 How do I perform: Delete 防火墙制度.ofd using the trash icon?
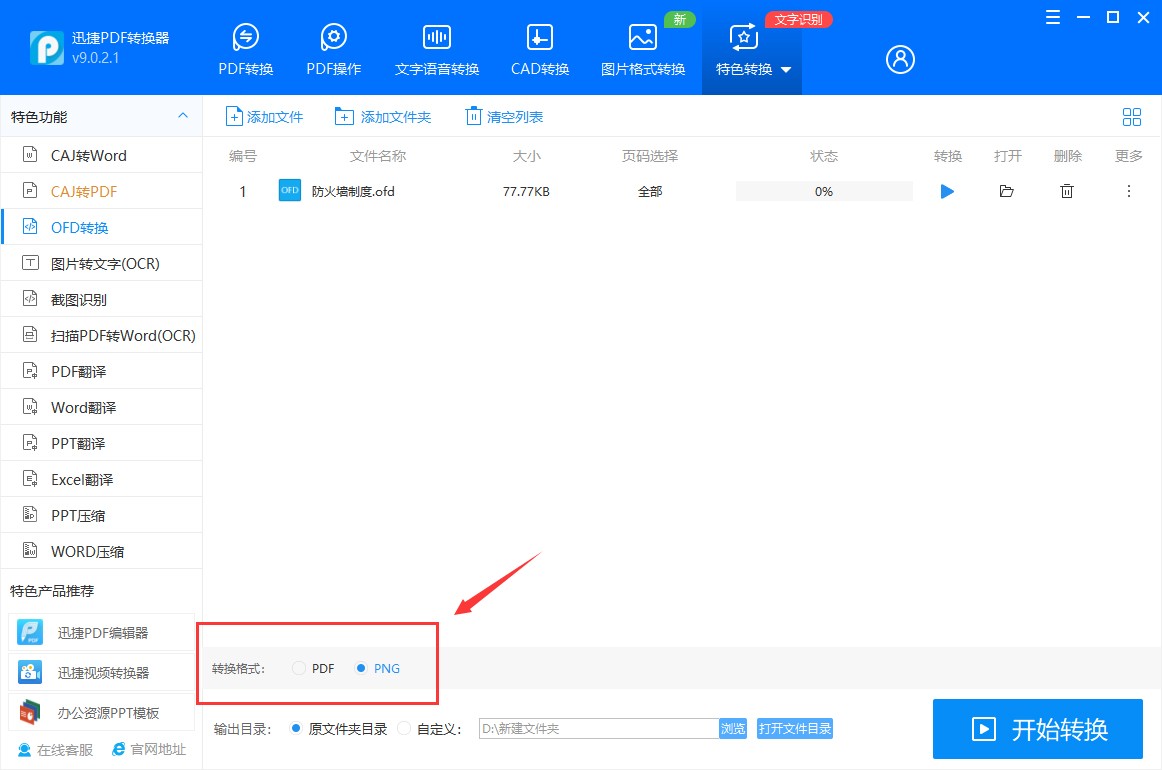1067,191
